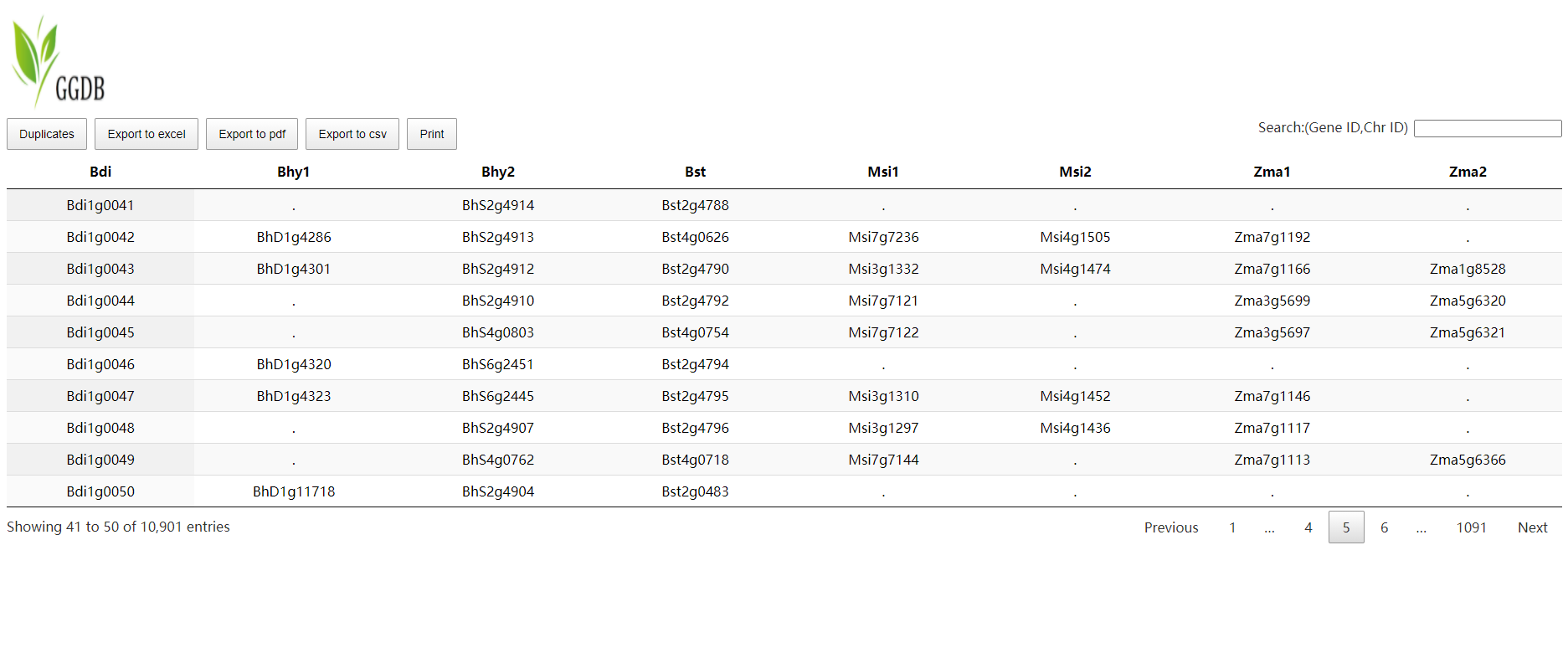Sort by the Bhy1 column header
The height and width of the screenshot is (648, 1568).
pyautogui.click(x=294, y=172)
